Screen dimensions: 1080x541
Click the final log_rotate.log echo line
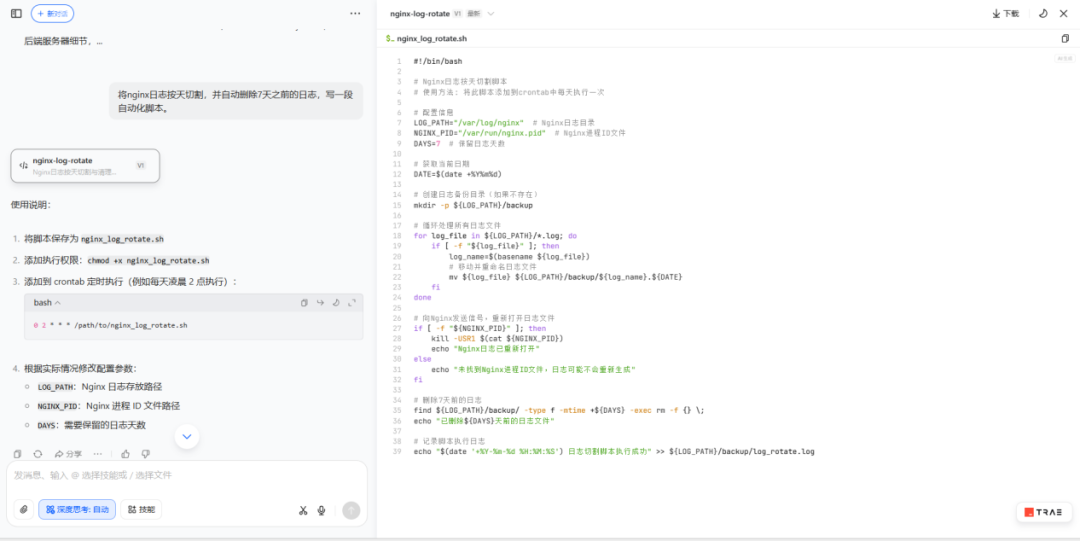click(x=614, y=451)
